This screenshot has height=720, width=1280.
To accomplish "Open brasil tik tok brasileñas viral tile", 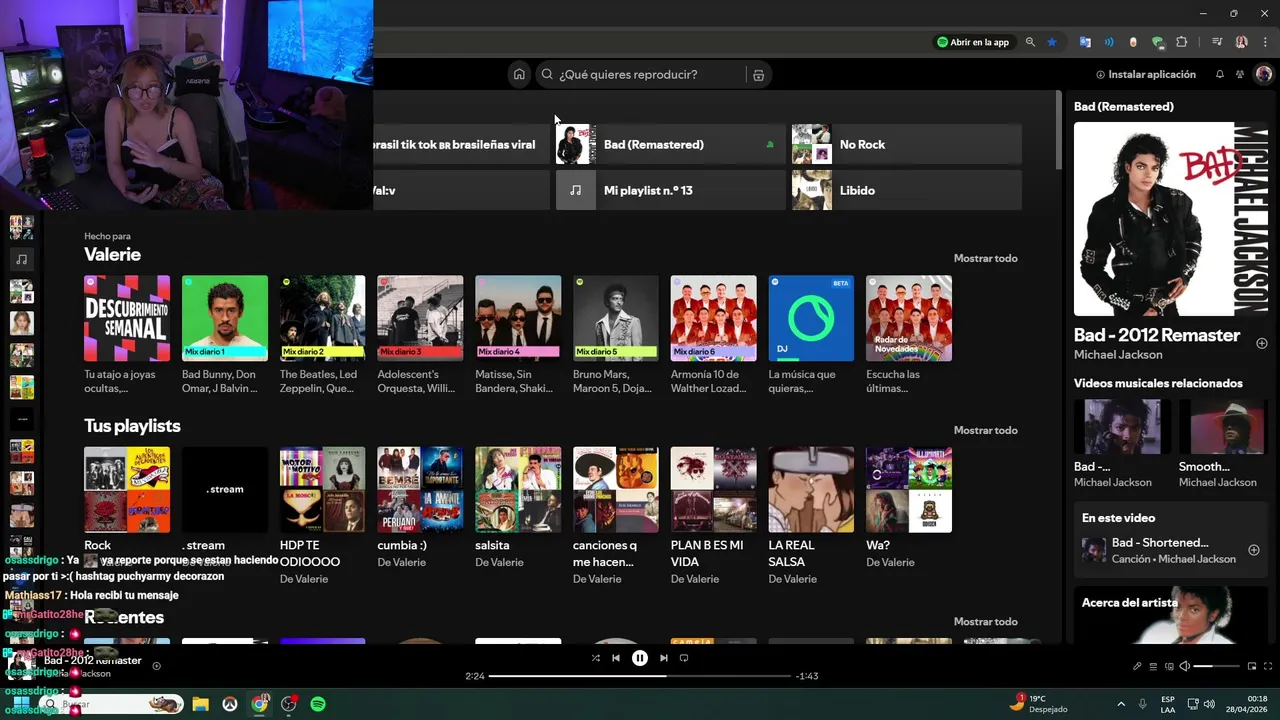I will coord(461,144).
